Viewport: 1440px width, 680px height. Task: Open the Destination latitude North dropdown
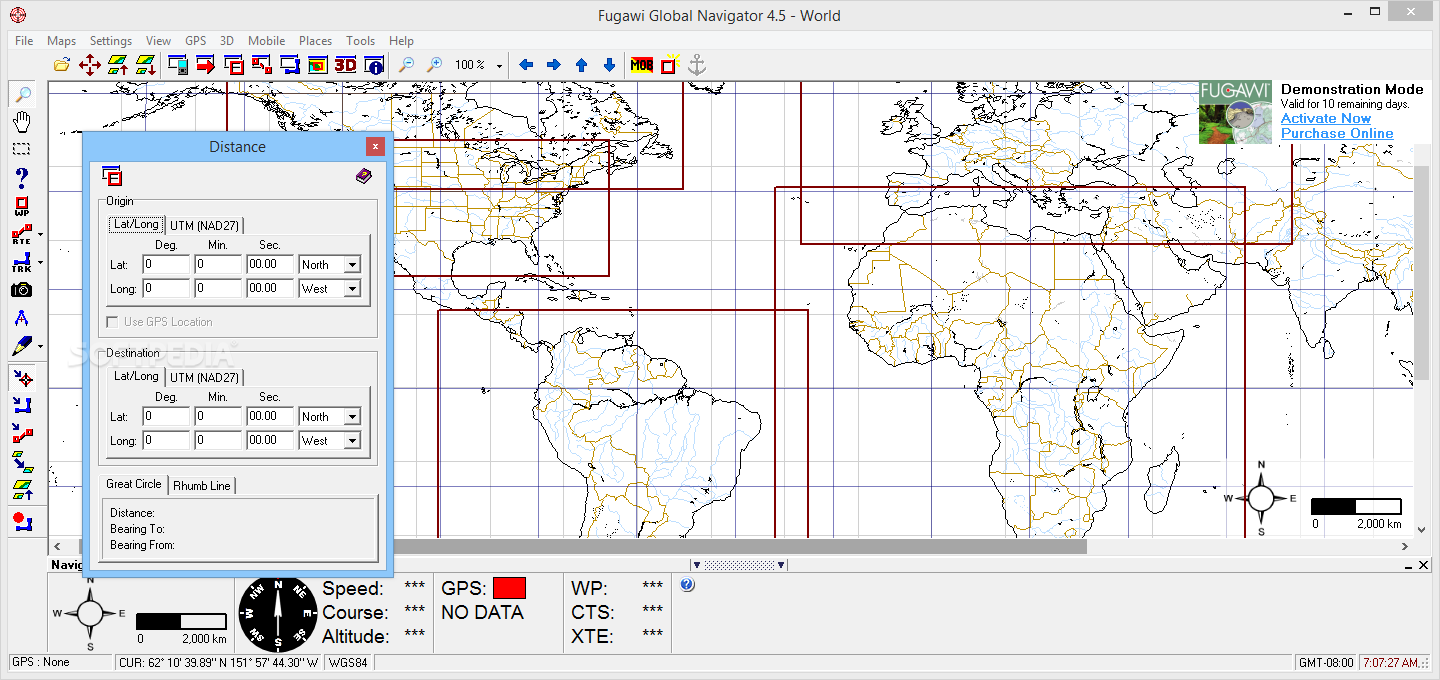(352, 417)
